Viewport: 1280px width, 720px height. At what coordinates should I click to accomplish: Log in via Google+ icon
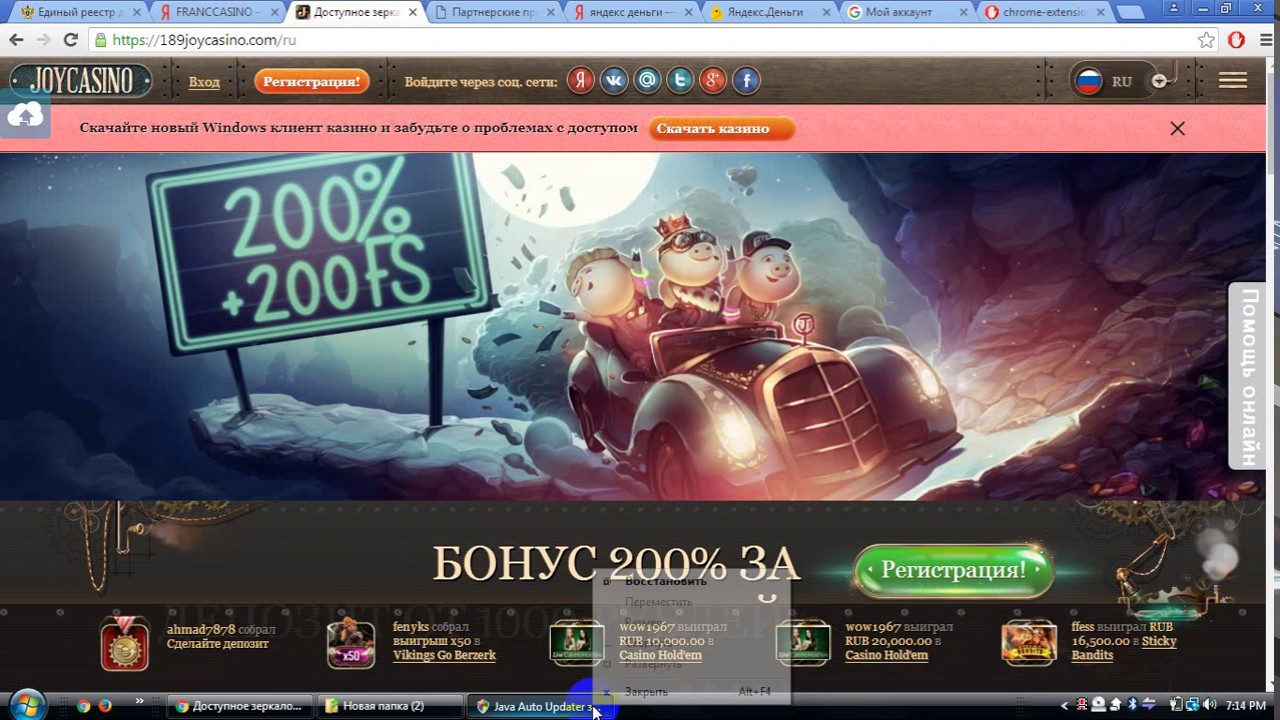tap(713, 81)
